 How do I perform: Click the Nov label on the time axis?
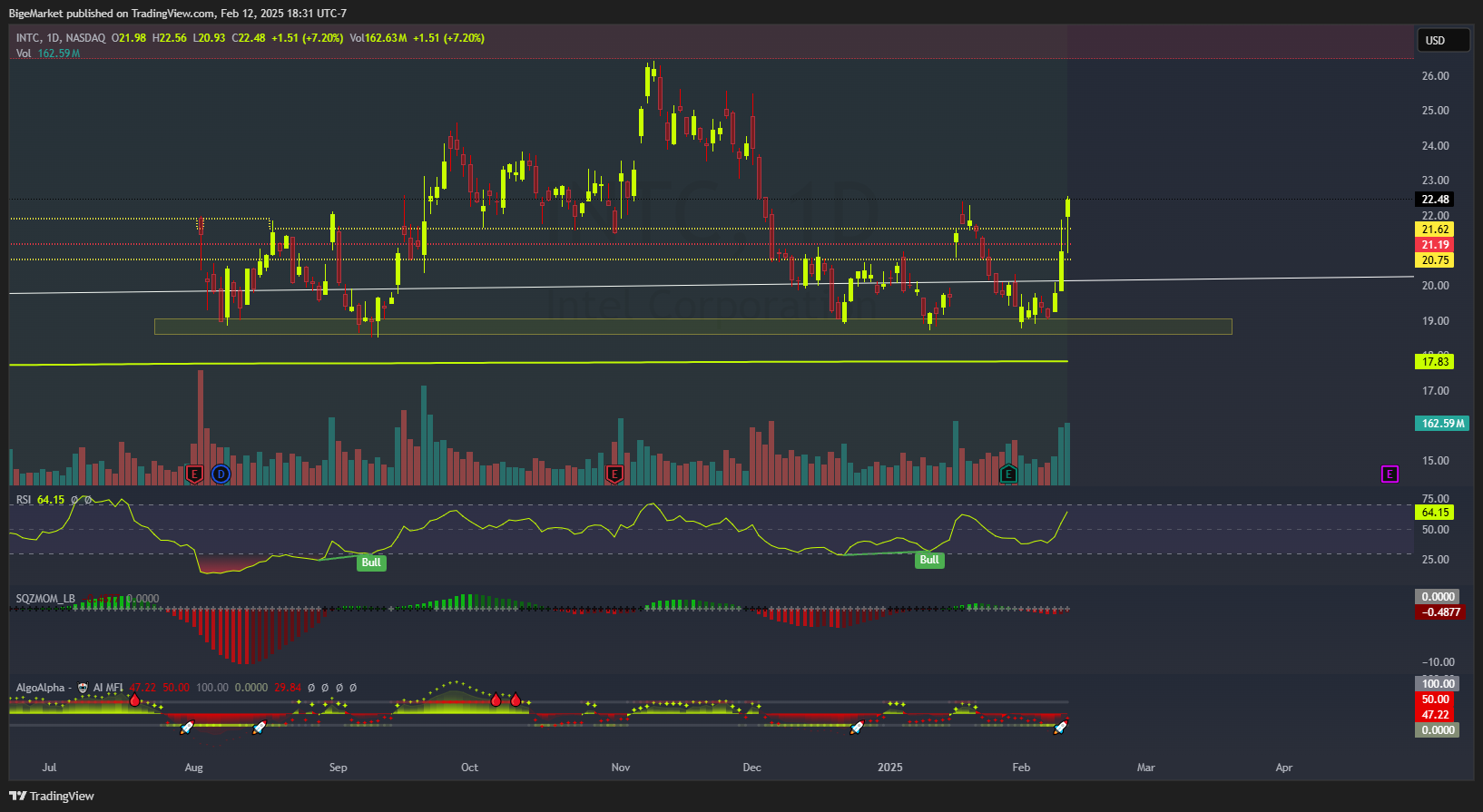621,768
